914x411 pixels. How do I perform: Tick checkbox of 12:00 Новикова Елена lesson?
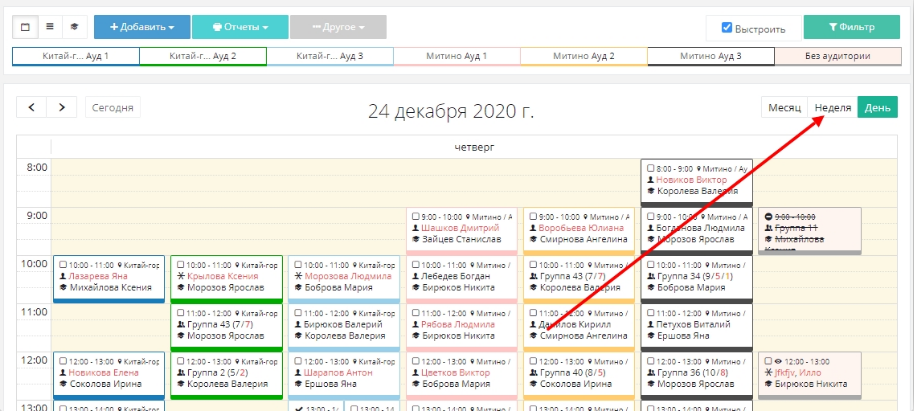64,361
